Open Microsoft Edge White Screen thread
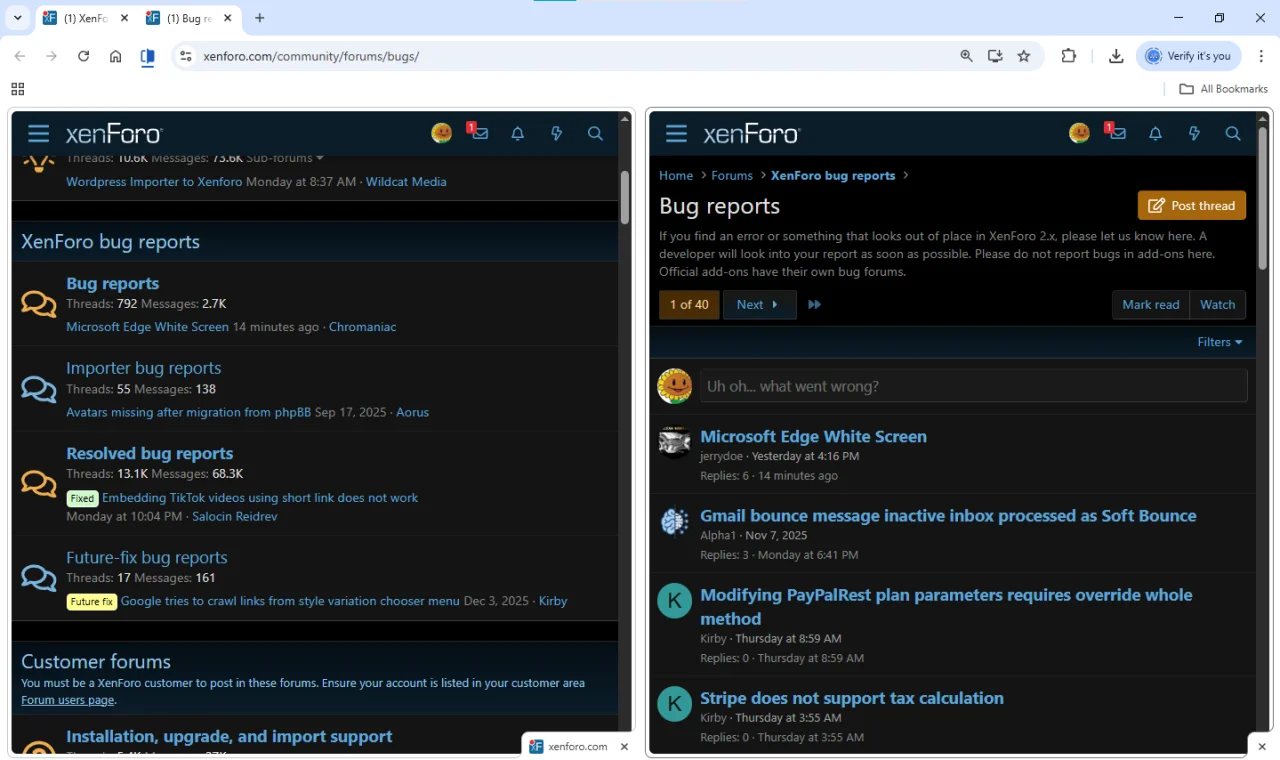 [813, 437]
